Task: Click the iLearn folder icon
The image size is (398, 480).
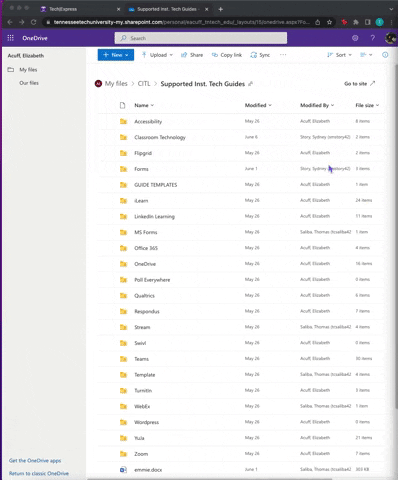Action: [x=123, y=201]
